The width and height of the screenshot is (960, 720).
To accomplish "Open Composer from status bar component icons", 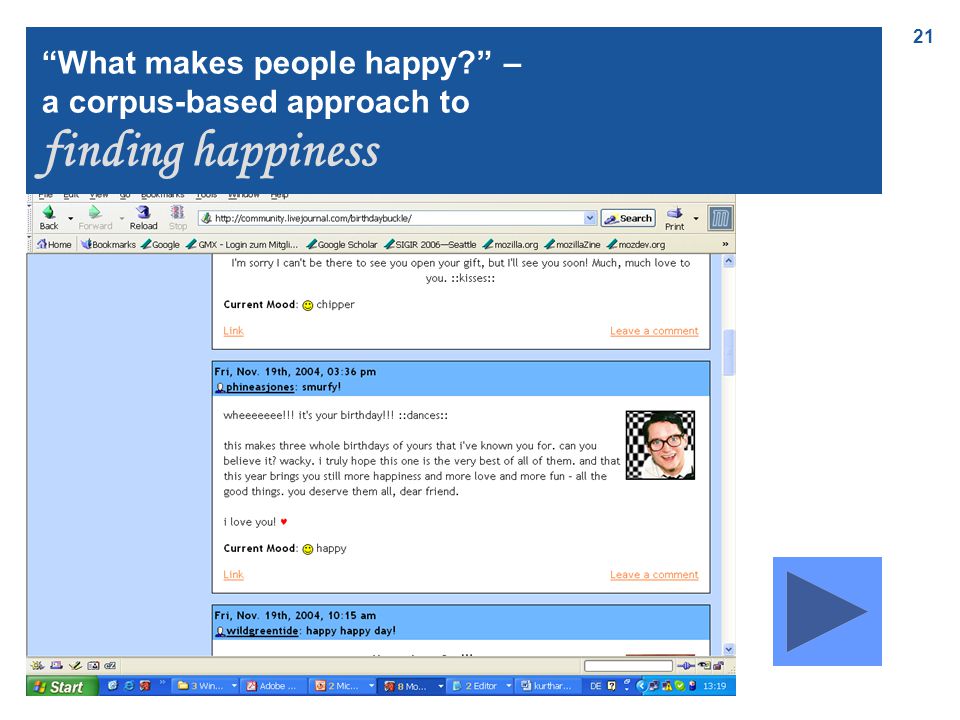I will click(75, 666).
